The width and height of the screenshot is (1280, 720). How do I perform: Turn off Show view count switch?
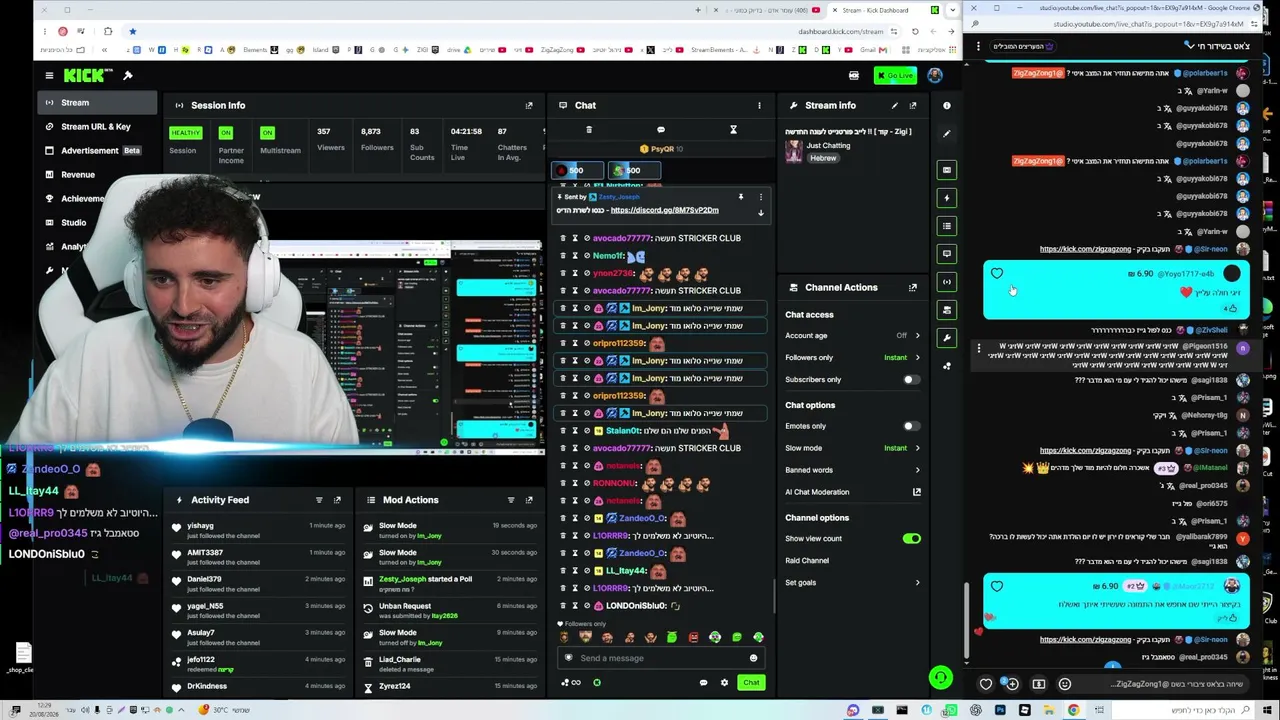point(911,539)
